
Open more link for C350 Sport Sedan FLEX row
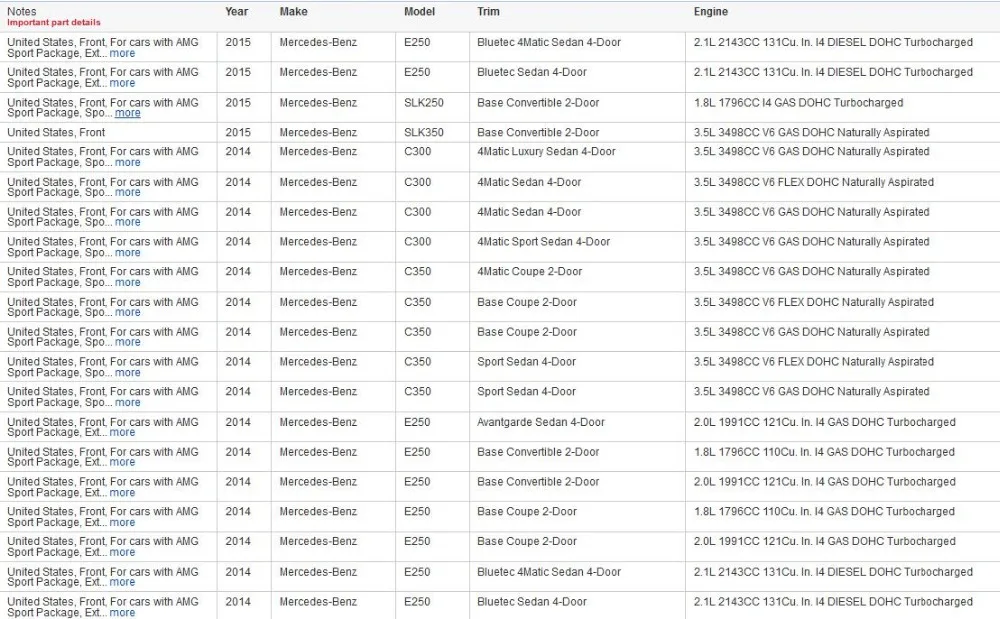click(x=128, y=373)
